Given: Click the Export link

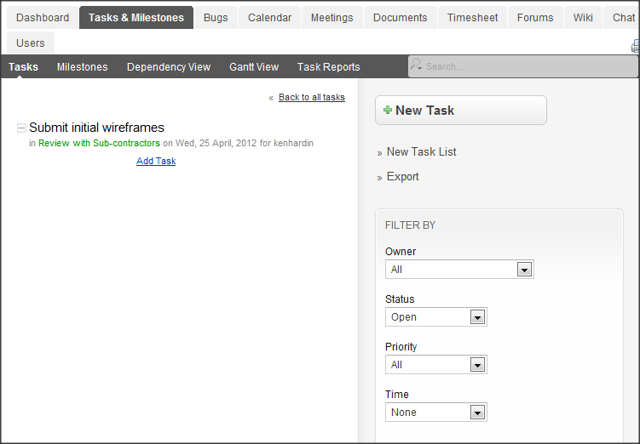Looking at the screenshot, I should (402, 177).
